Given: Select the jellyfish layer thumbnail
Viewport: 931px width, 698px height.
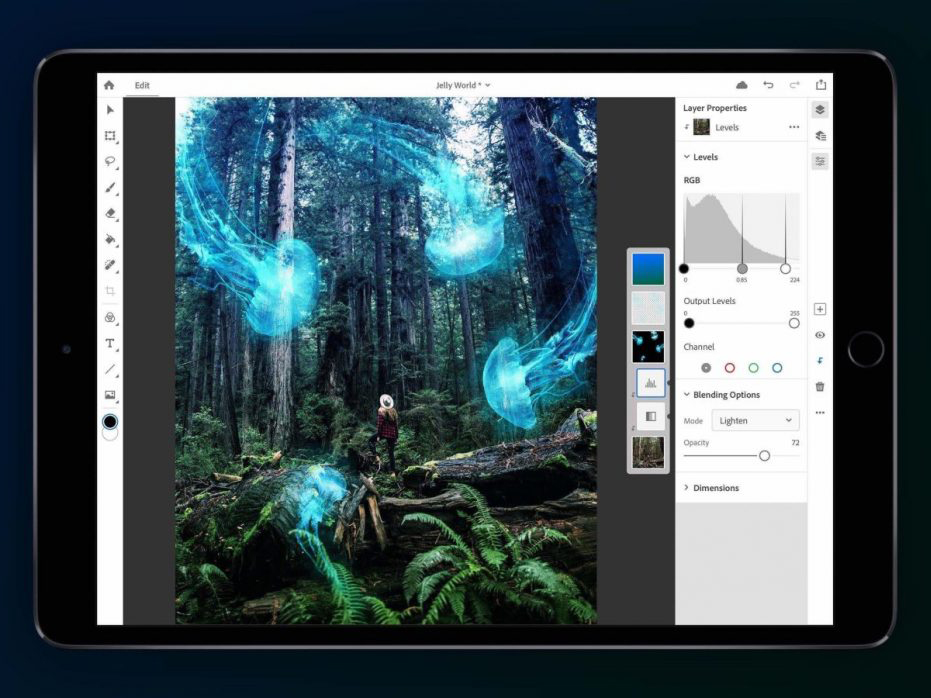Looking at the screenshot, I should [648, 346].
